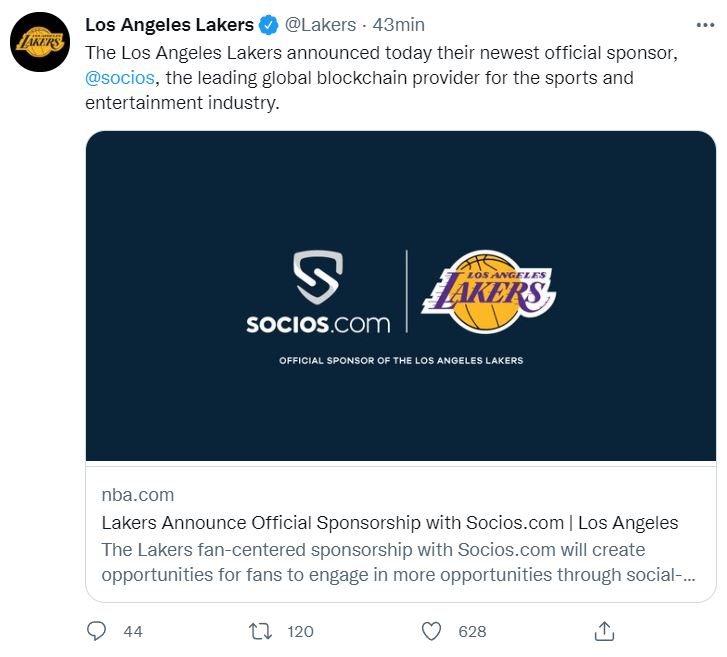The image size is (727, 657).
Task: Click the like count 628
Action: (472, 631)
